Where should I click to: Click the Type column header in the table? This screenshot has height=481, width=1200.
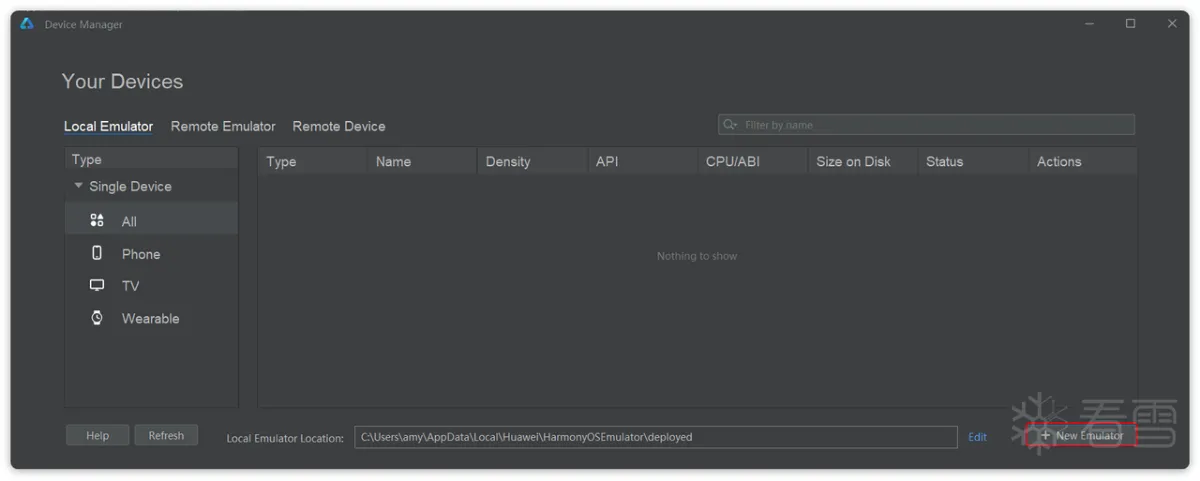pos(313,161)
